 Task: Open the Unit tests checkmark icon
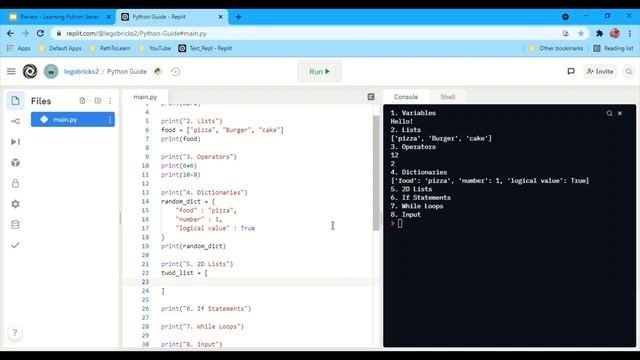15,245
